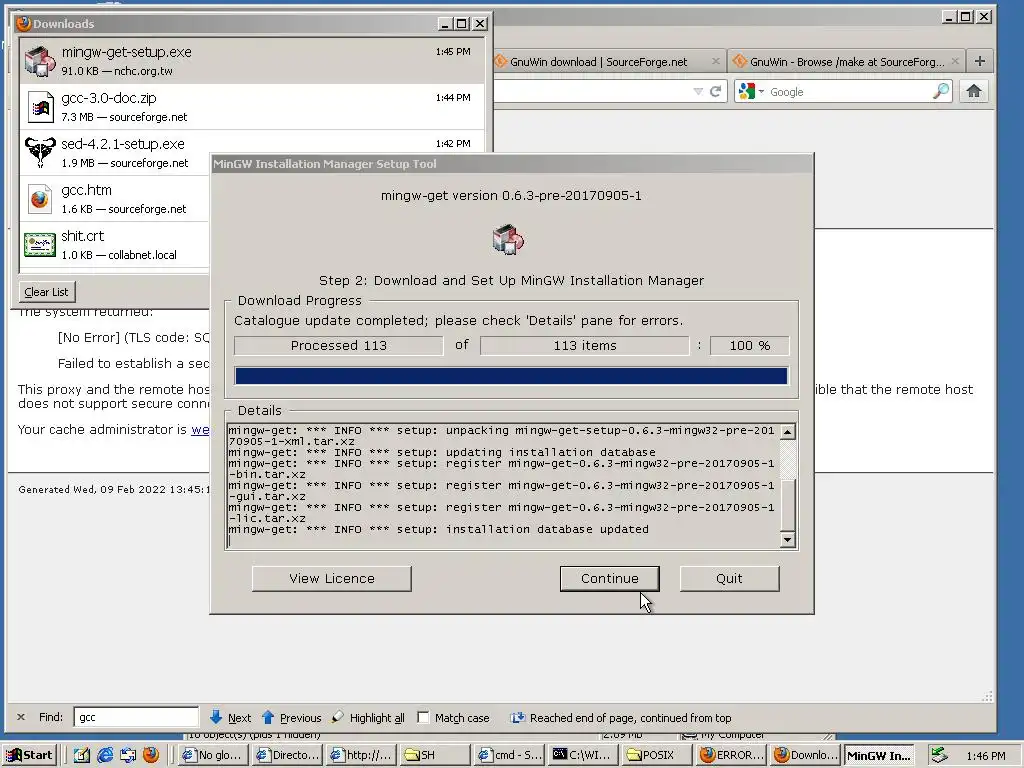Find Previous match in page

[x=291, y=717]
